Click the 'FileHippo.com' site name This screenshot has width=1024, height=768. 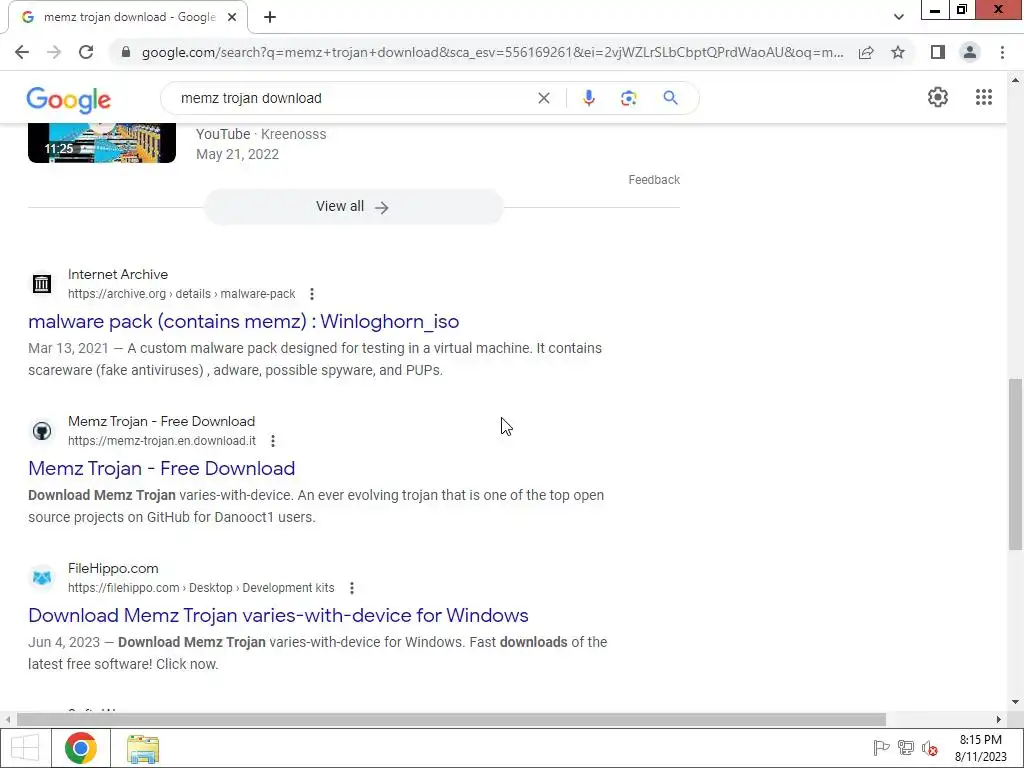[113, 568]
